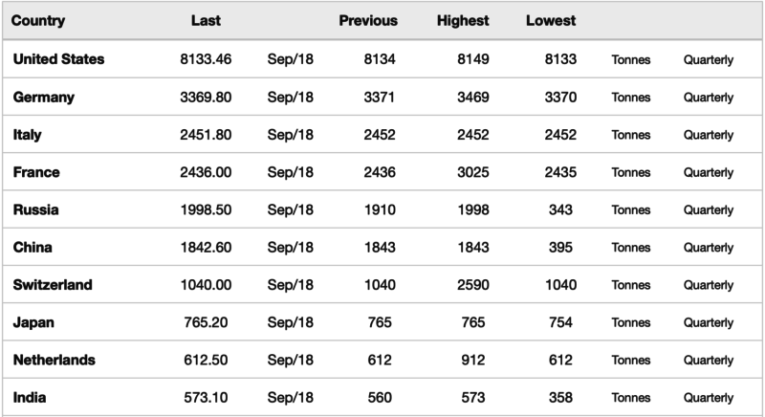Screen dimensions: 765x417
Task: Click Russia's lowest value 343
Action: coord(561,210)
